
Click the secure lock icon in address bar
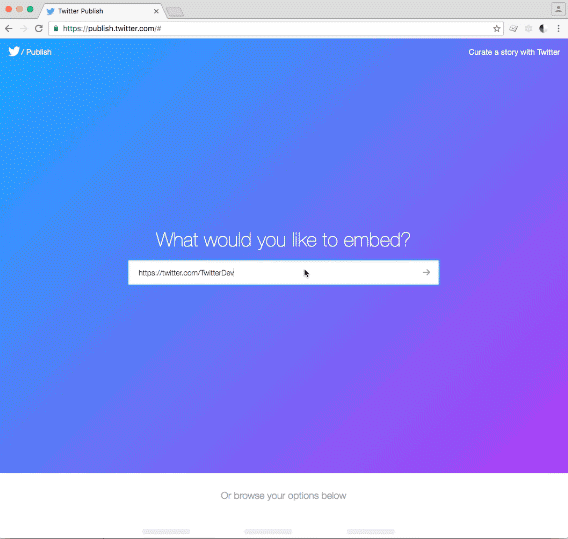56,28
